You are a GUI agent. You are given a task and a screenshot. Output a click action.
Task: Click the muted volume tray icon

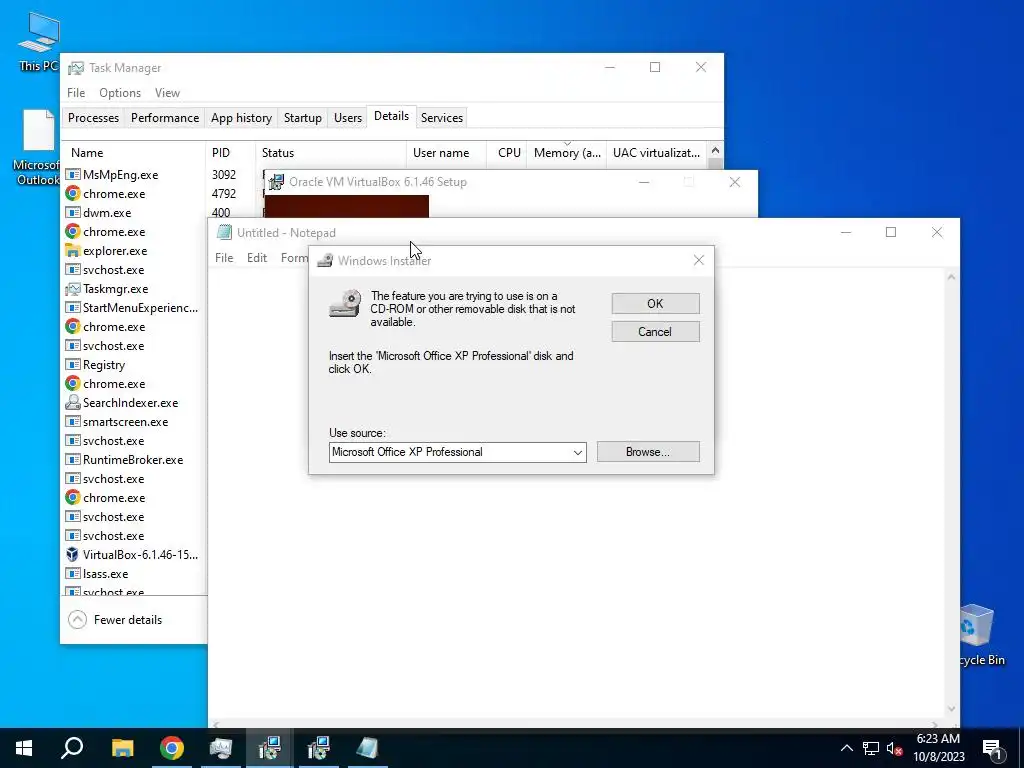click(x=895, y=748)
